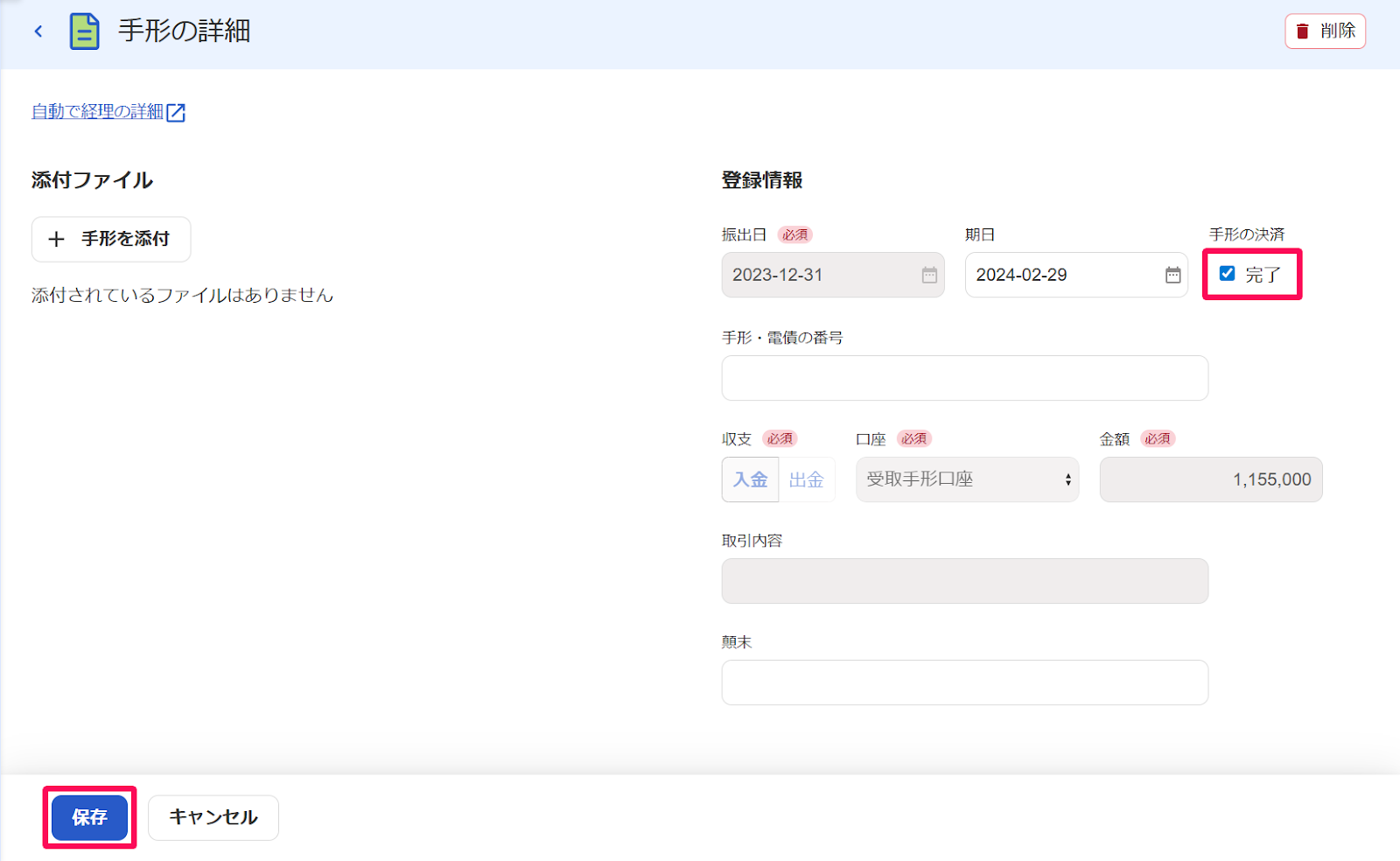Click the 手形の詳細 page title

tap(185, 31)
